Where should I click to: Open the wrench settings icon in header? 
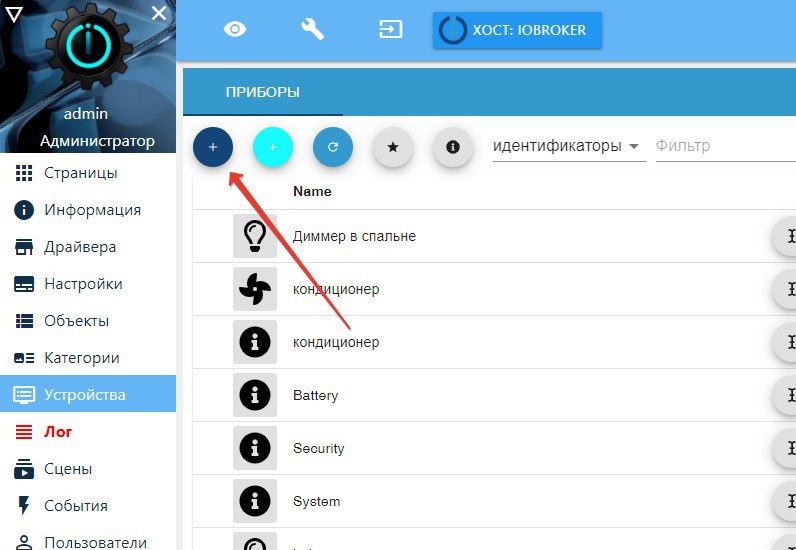pyautogui.click(x=312, y=29)
